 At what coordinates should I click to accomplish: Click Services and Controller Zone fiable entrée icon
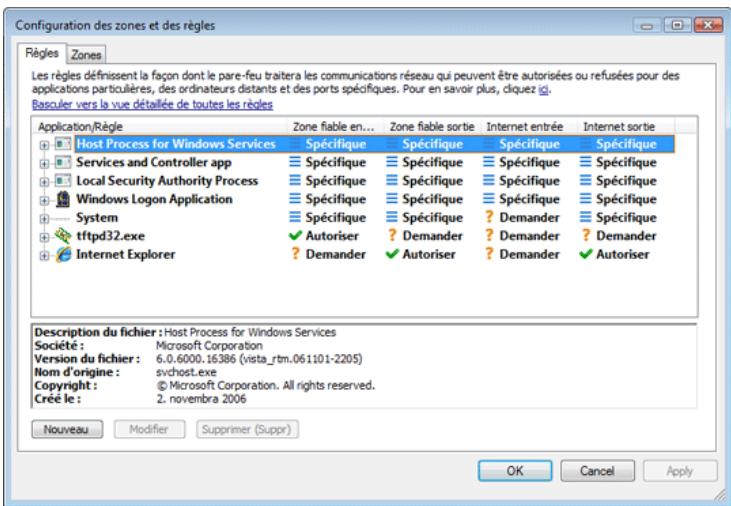[x=295, y=162]
